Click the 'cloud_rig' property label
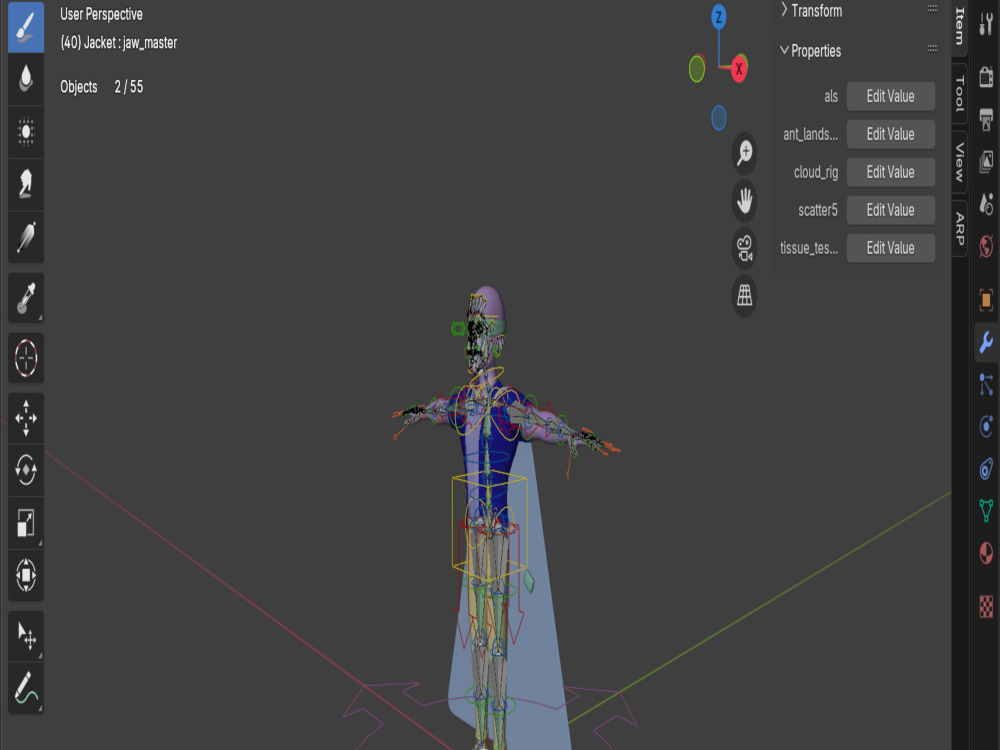 click(816, 173)
